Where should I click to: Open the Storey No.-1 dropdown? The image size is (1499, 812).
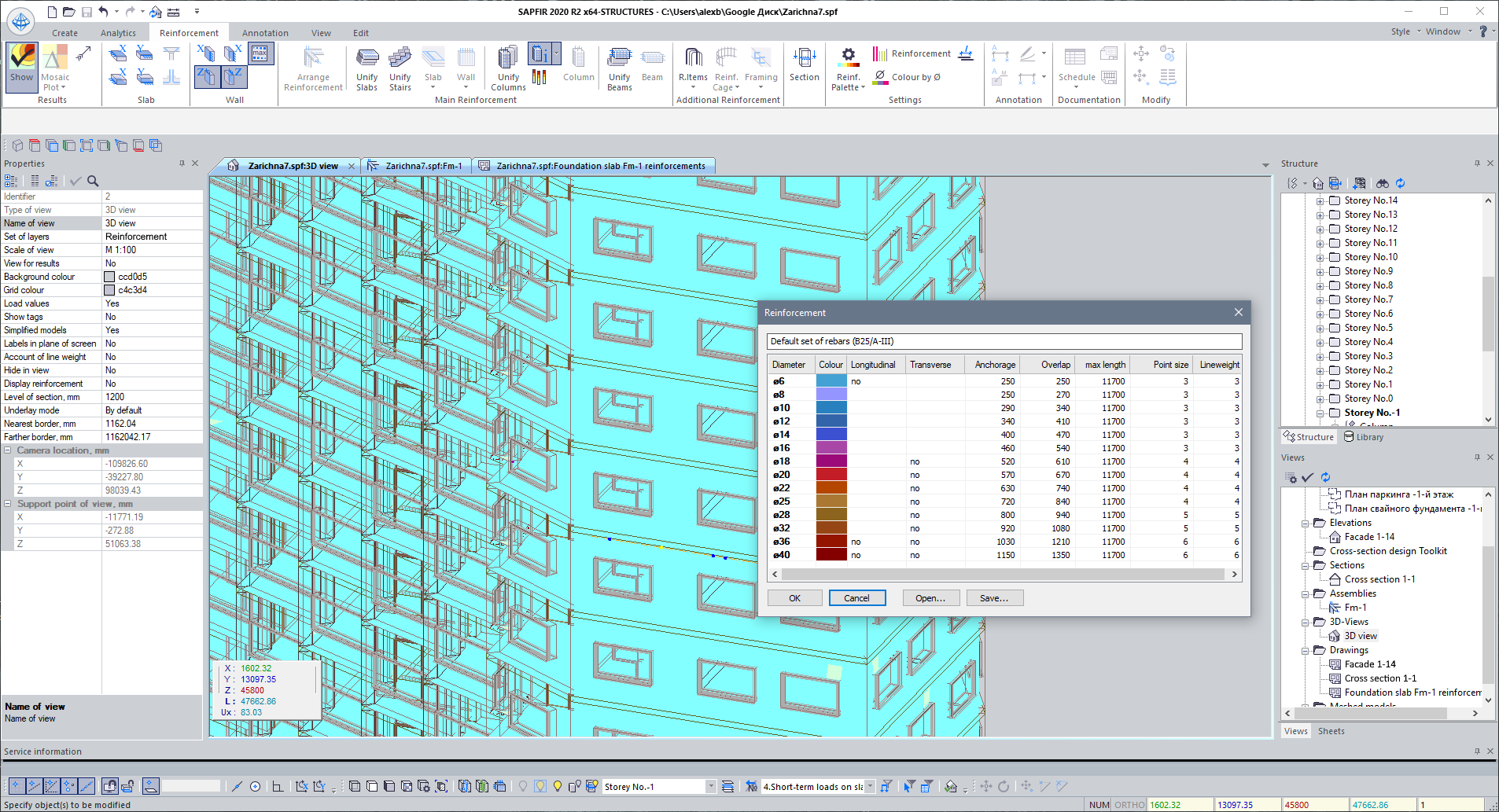coord(710,785)
